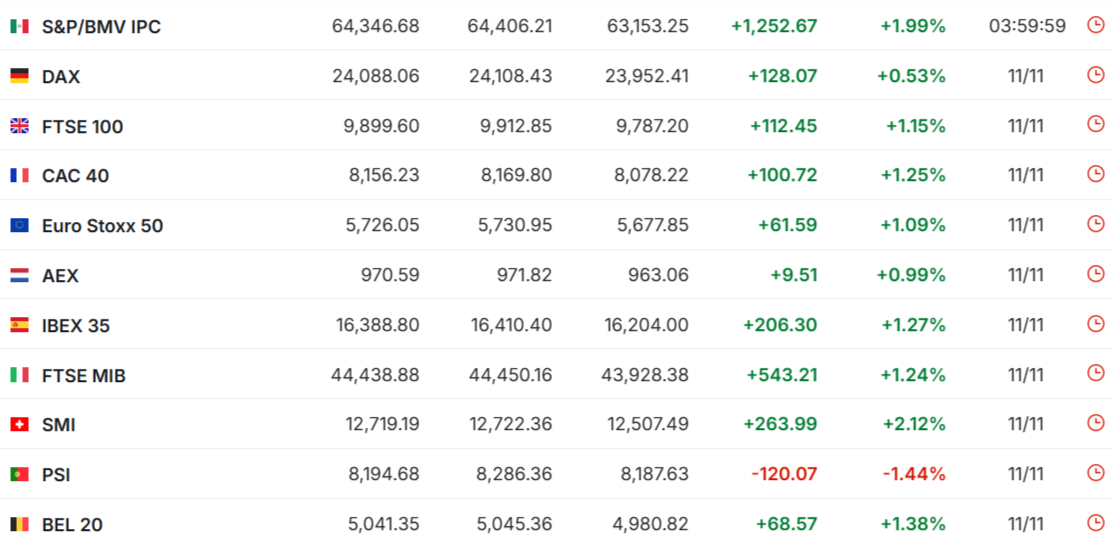Click the clock icon beside CAC 40
This screenshot has width=1112, height=541.
(1095, 174)
